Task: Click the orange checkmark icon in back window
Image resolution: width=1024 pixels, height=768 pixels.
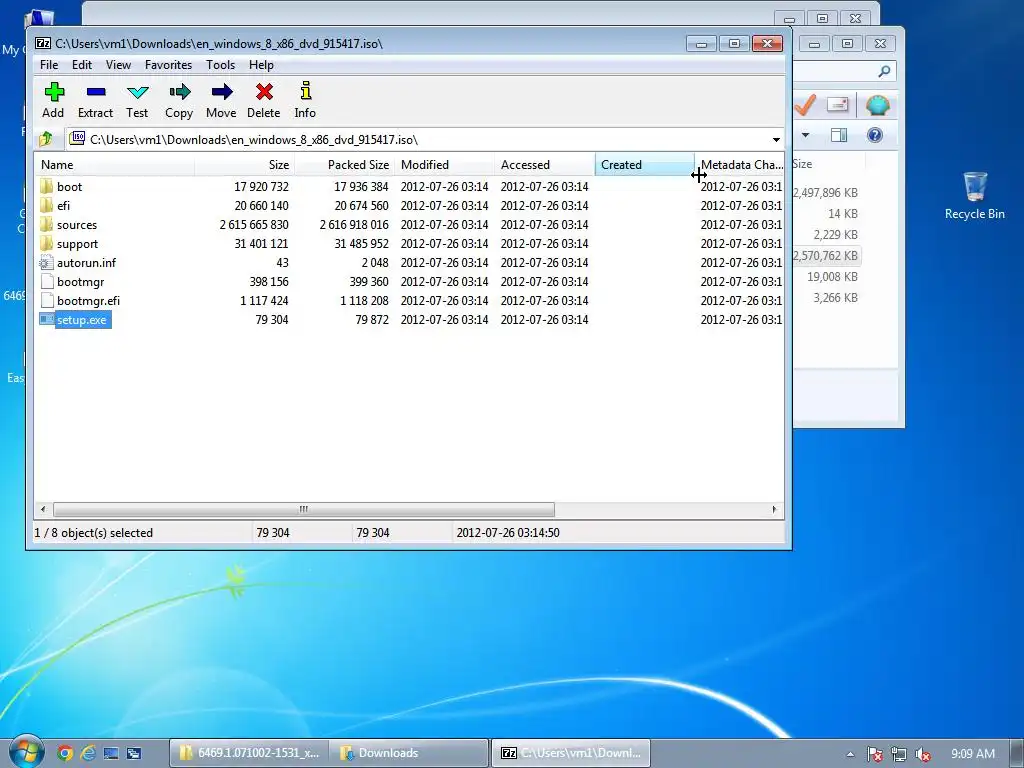Action: (x=805, y=104)
